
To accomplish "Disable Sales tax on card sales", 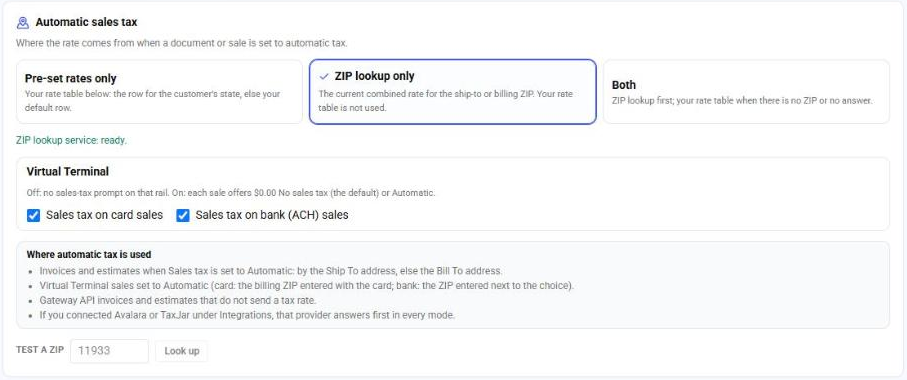I will pos(34,216).
